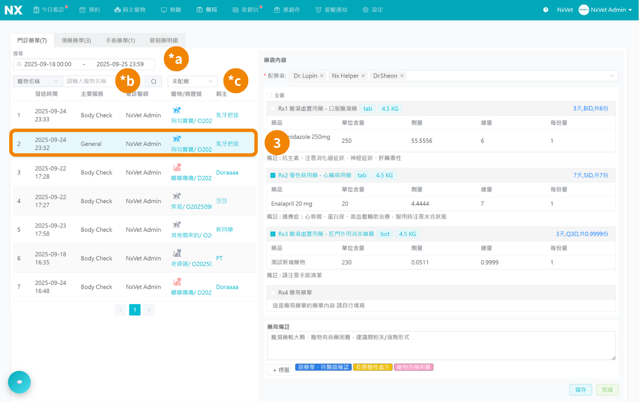Click the pink pharmacy note tag
This screenshot has width=640, height=403.
(414, 367)
